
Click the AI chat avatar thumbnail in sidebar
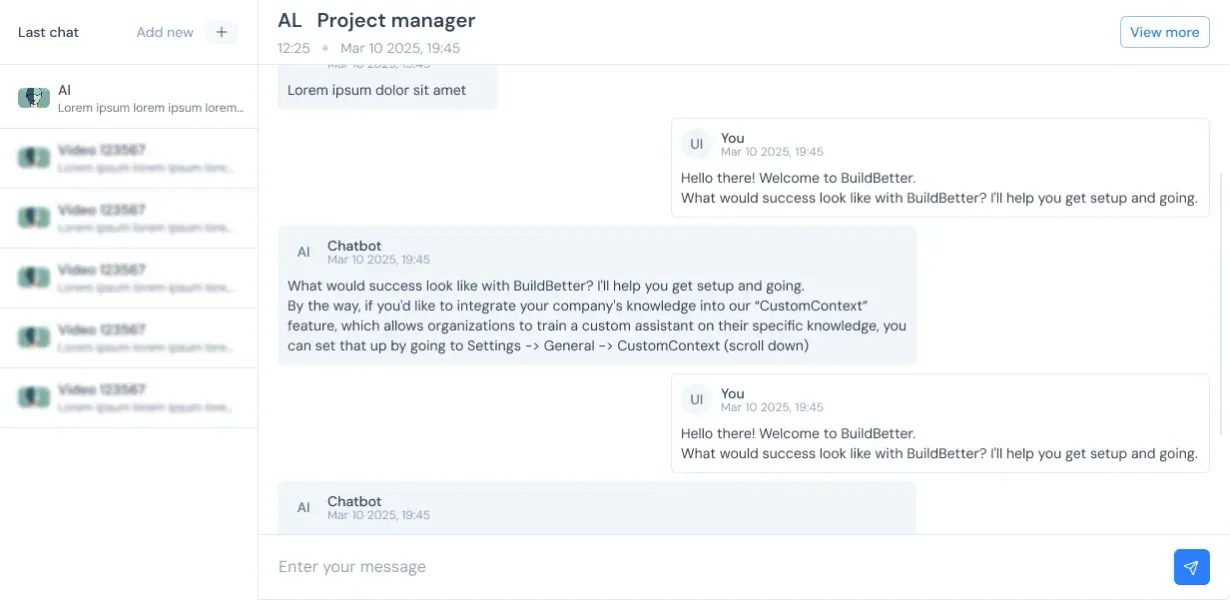coord(34,97)
